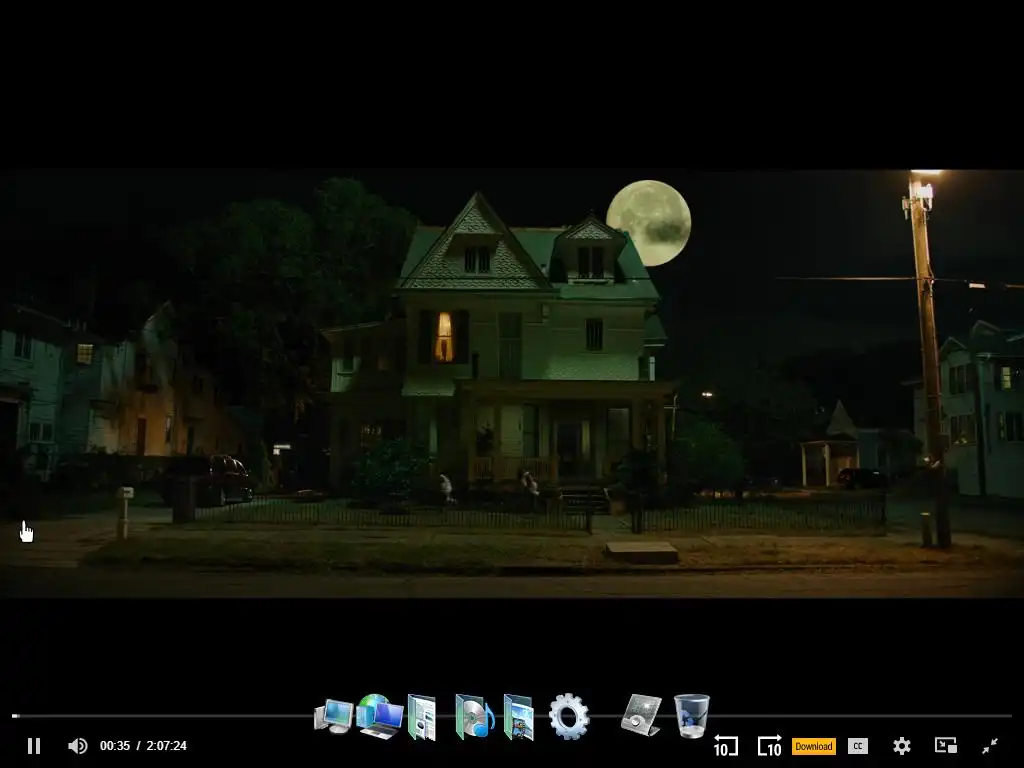Open the Music folder dock icon

click(475, 717)
